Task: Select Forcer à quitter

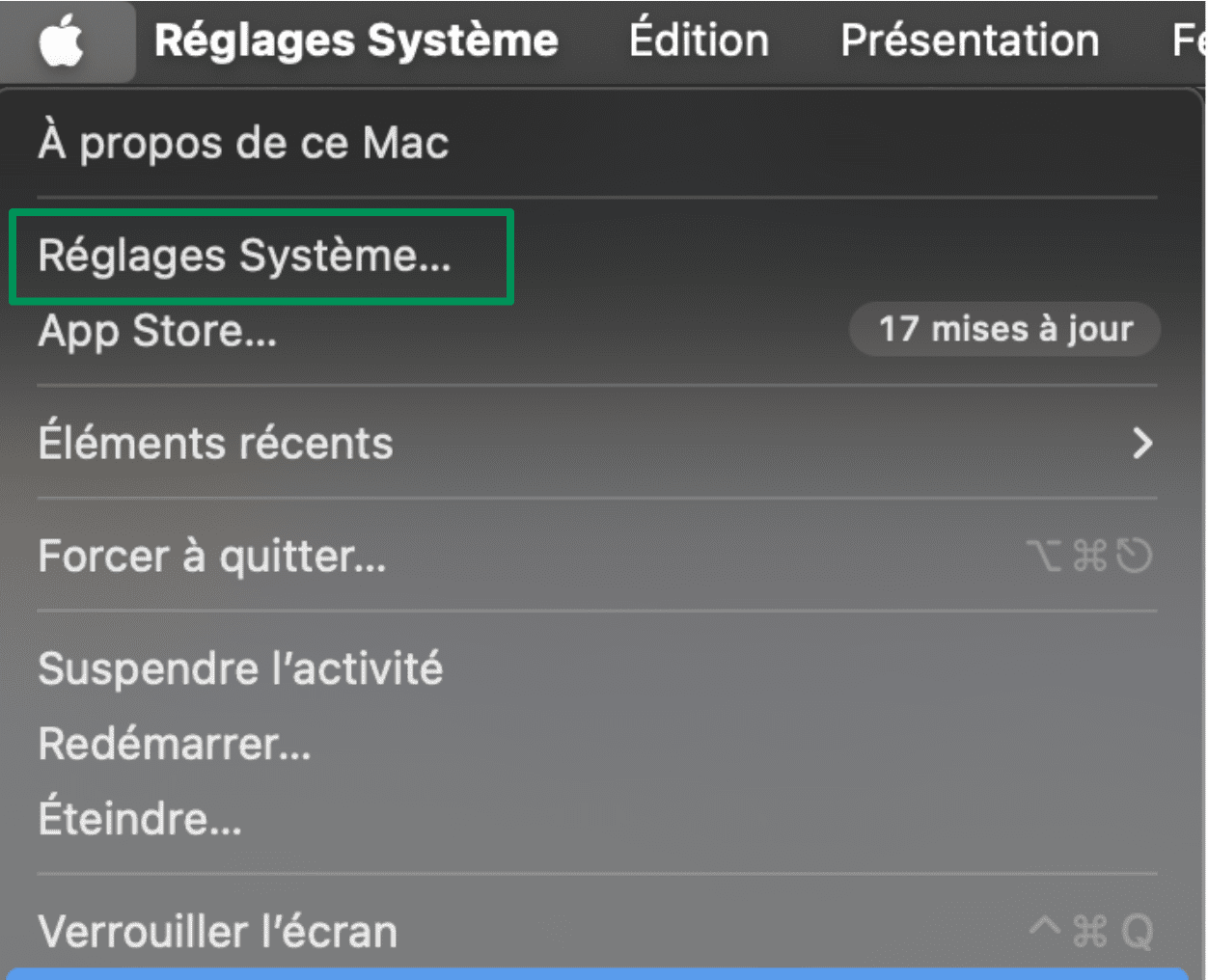Action: 212,557
